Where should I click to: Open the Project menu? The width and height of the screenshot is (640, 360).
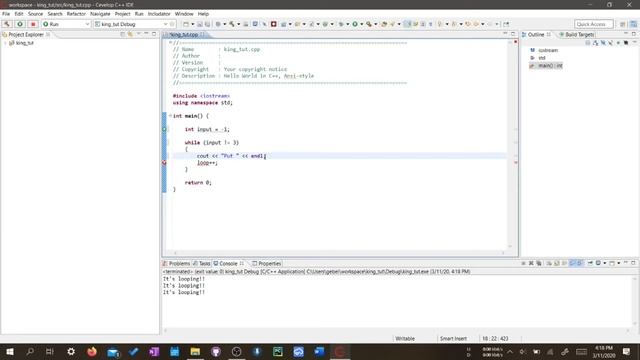pos(122,14)
